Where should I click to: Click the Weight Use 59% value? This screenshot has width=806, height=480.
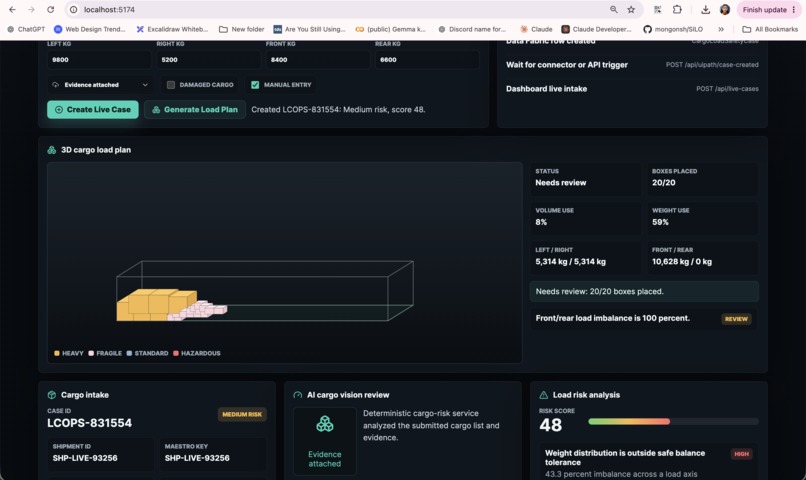click(661, 222)
